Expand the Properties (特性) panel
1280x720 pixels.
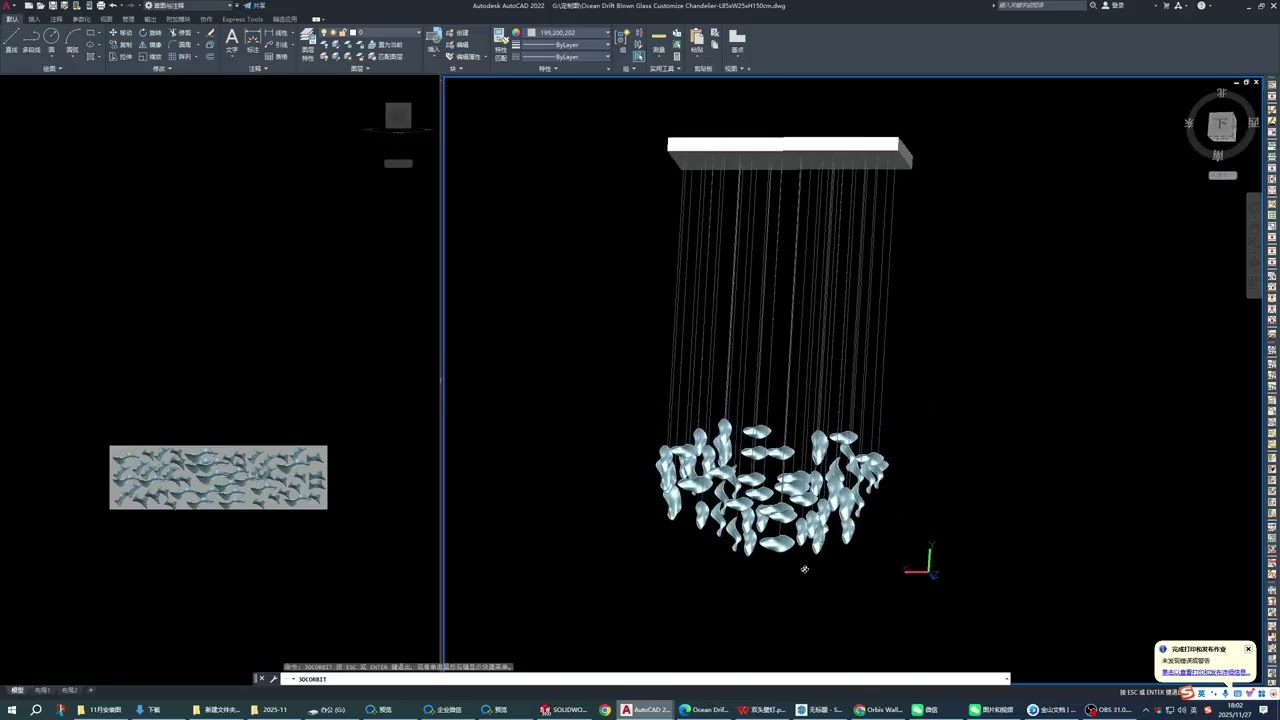[x=547, y=69]
